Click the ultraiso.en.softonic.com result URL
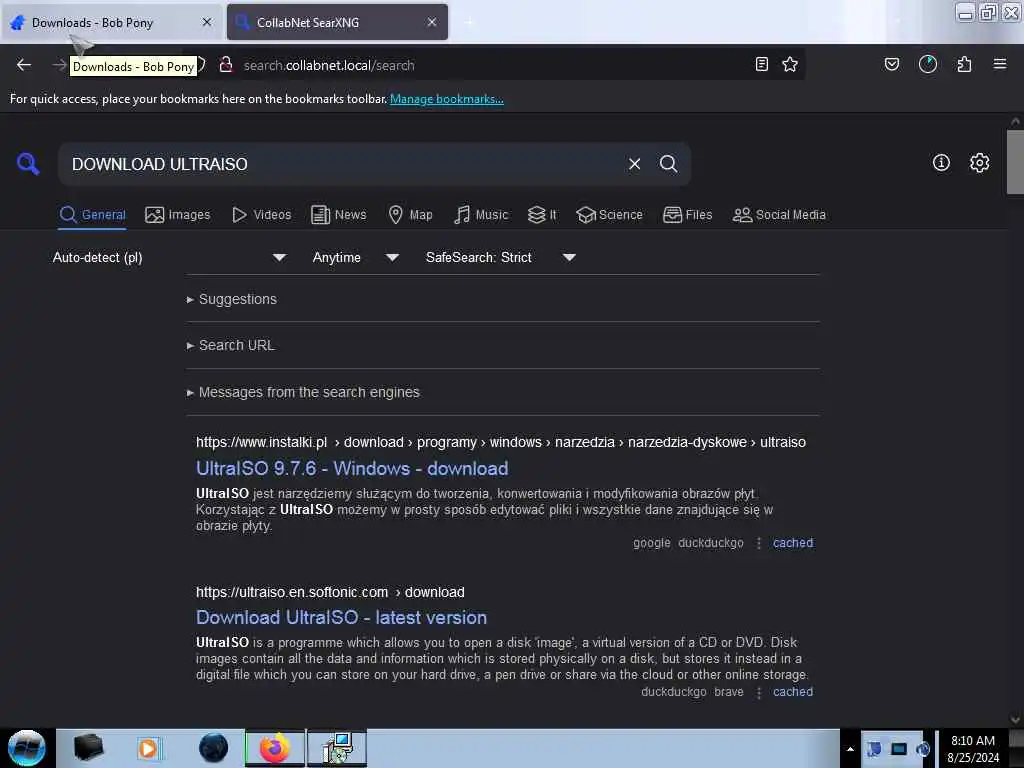This screenshot has width=1024, height=768. click(x=330, y=592)
